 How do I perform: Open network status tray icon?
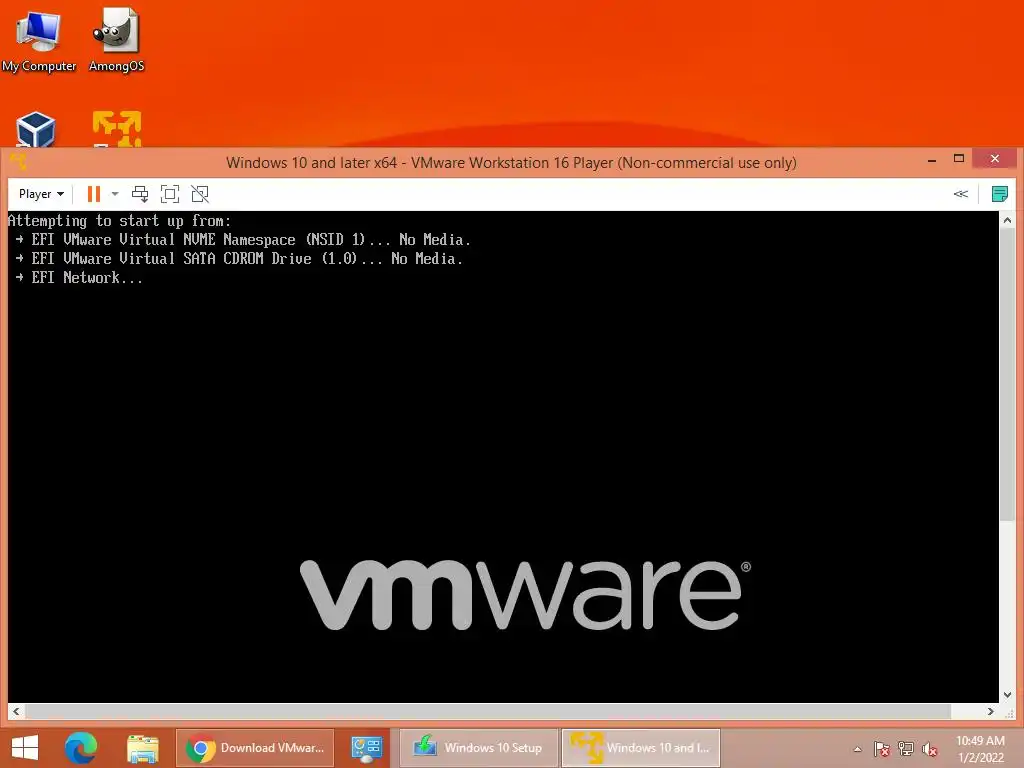pos(906,749)
